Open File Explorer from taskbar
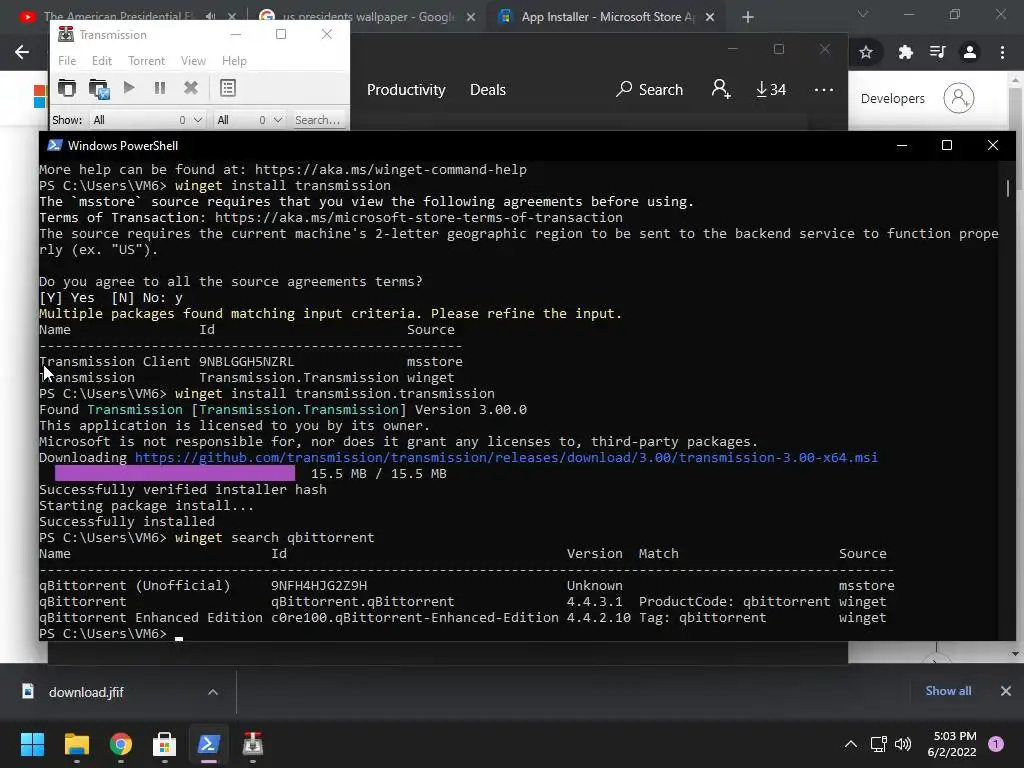The width and height of the screenshot is (1024, 768). pos(76,744)
